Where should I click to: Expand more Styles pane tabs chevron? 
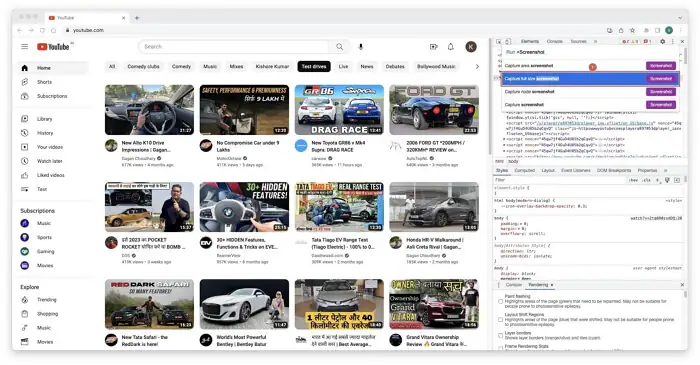(x=665, y=170)
